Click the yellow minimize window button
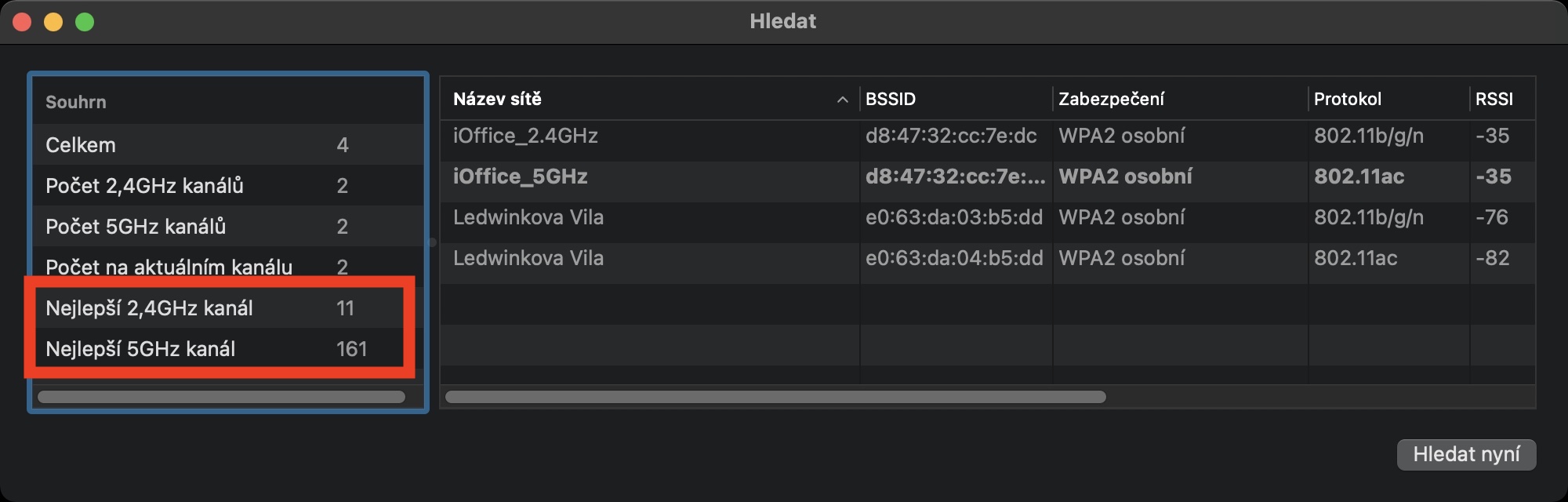Screen dimensions: 1568x502 pyautogui.click(x=53, y=22)
